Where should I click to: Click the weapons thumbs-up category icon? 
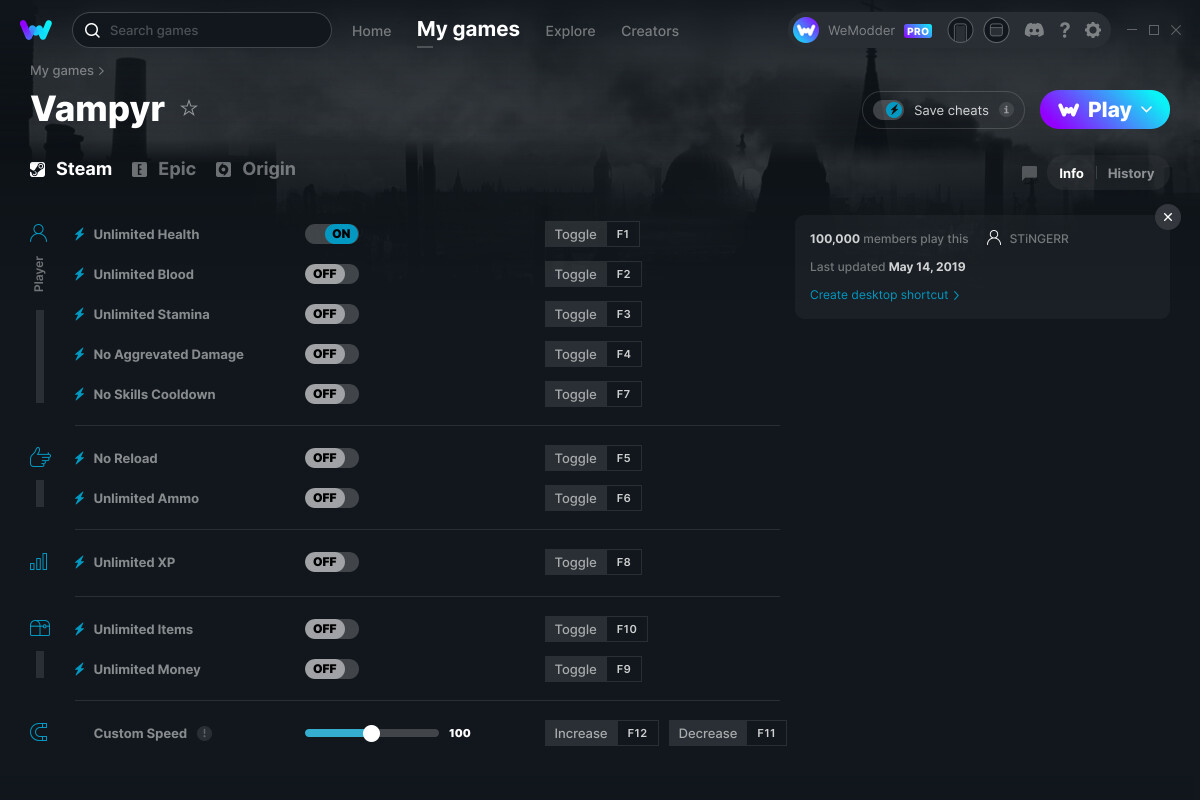(39, 458)
